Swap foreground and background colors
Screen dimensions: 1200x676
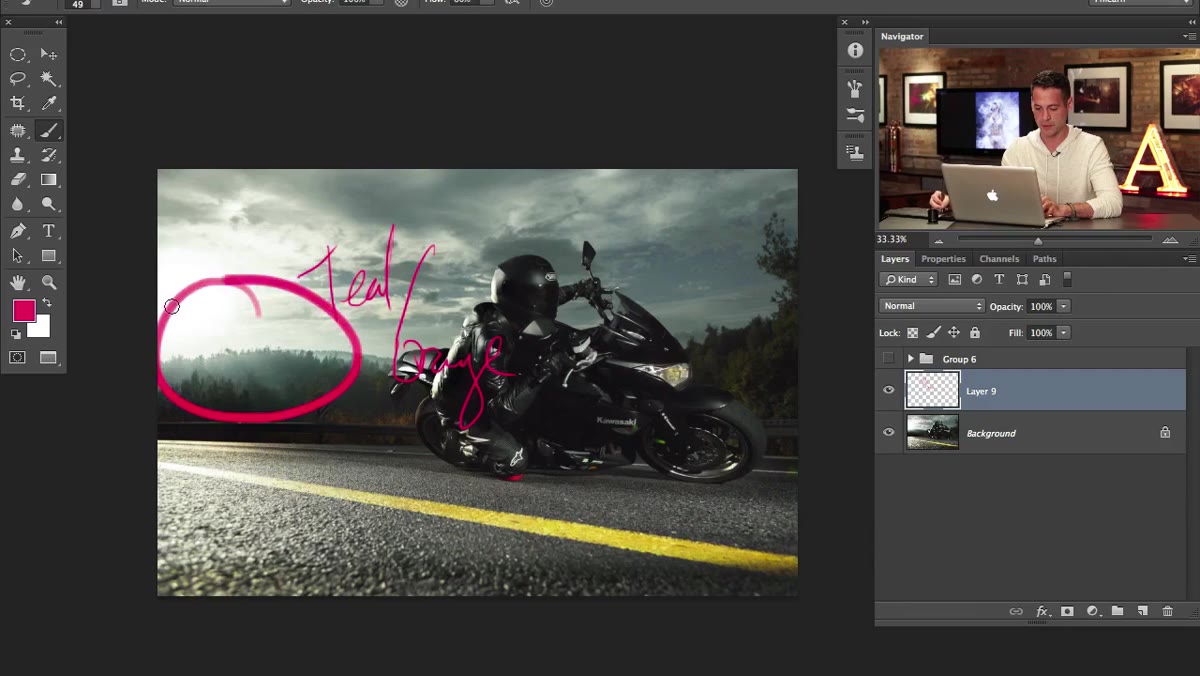46,303
